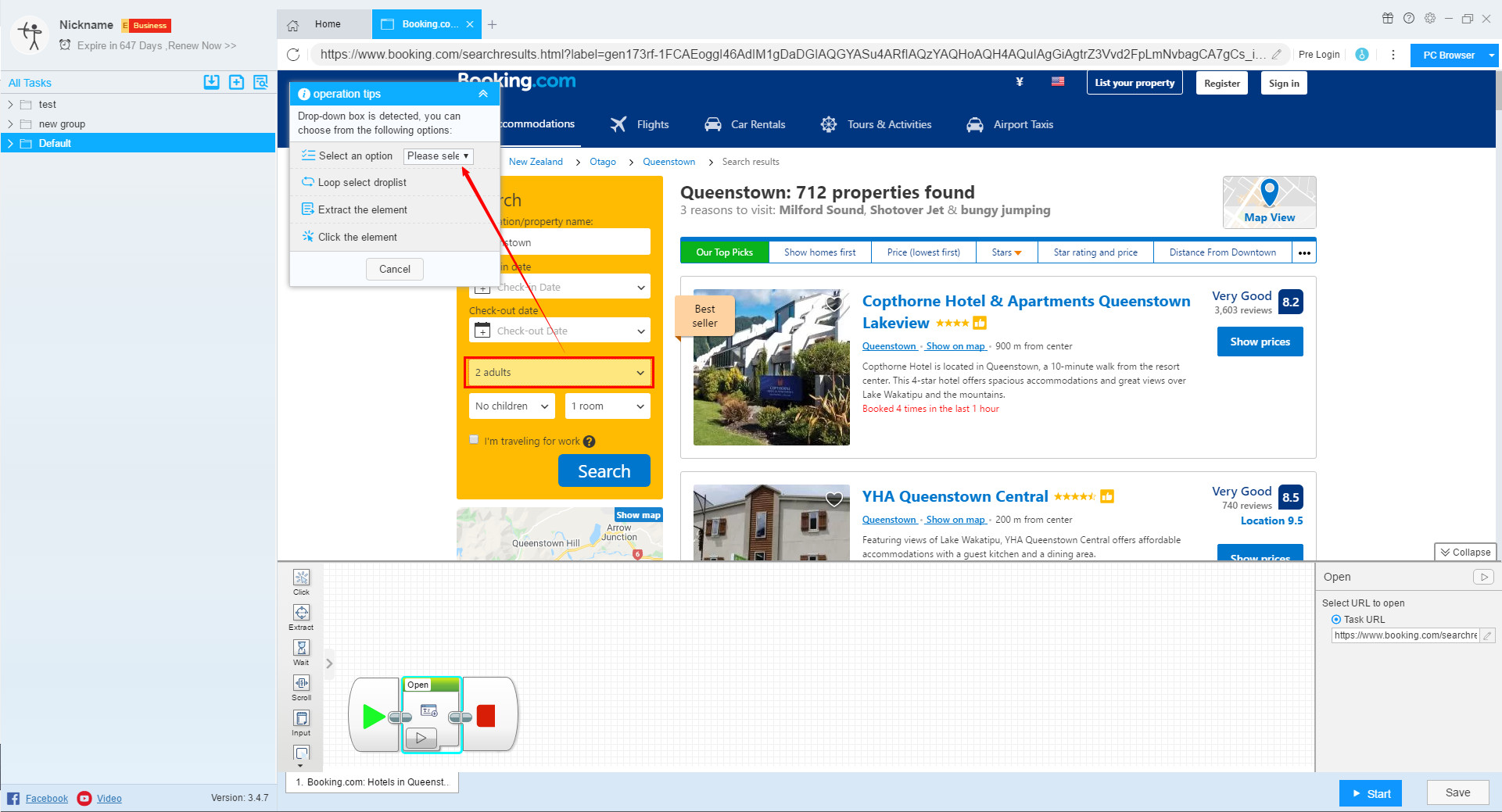Select the Input tool in workflow toolbar
Viewport: 1502px width, 812px height.
[x=301, y=722]
